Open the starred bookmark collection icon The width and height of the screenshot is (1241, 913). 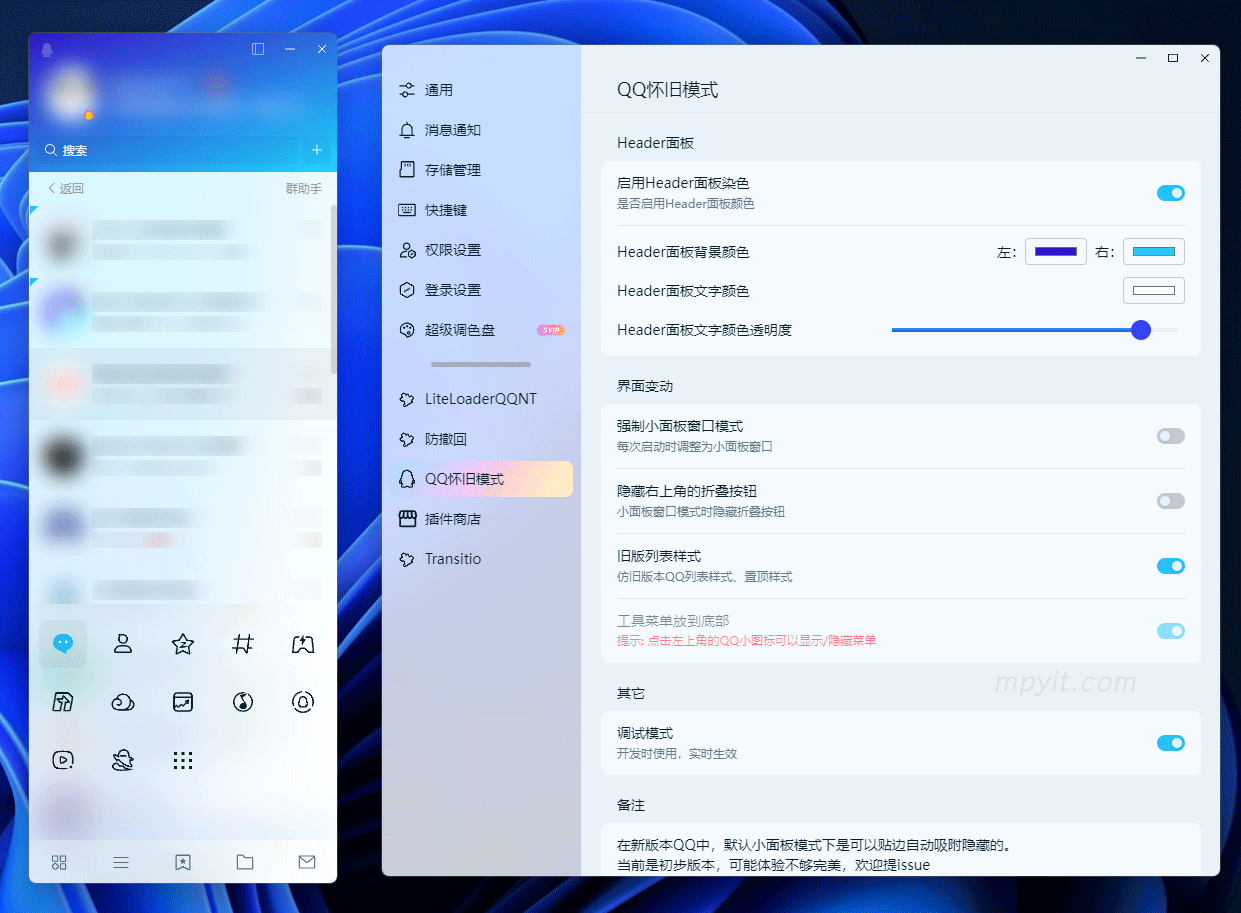click(183, 862)
